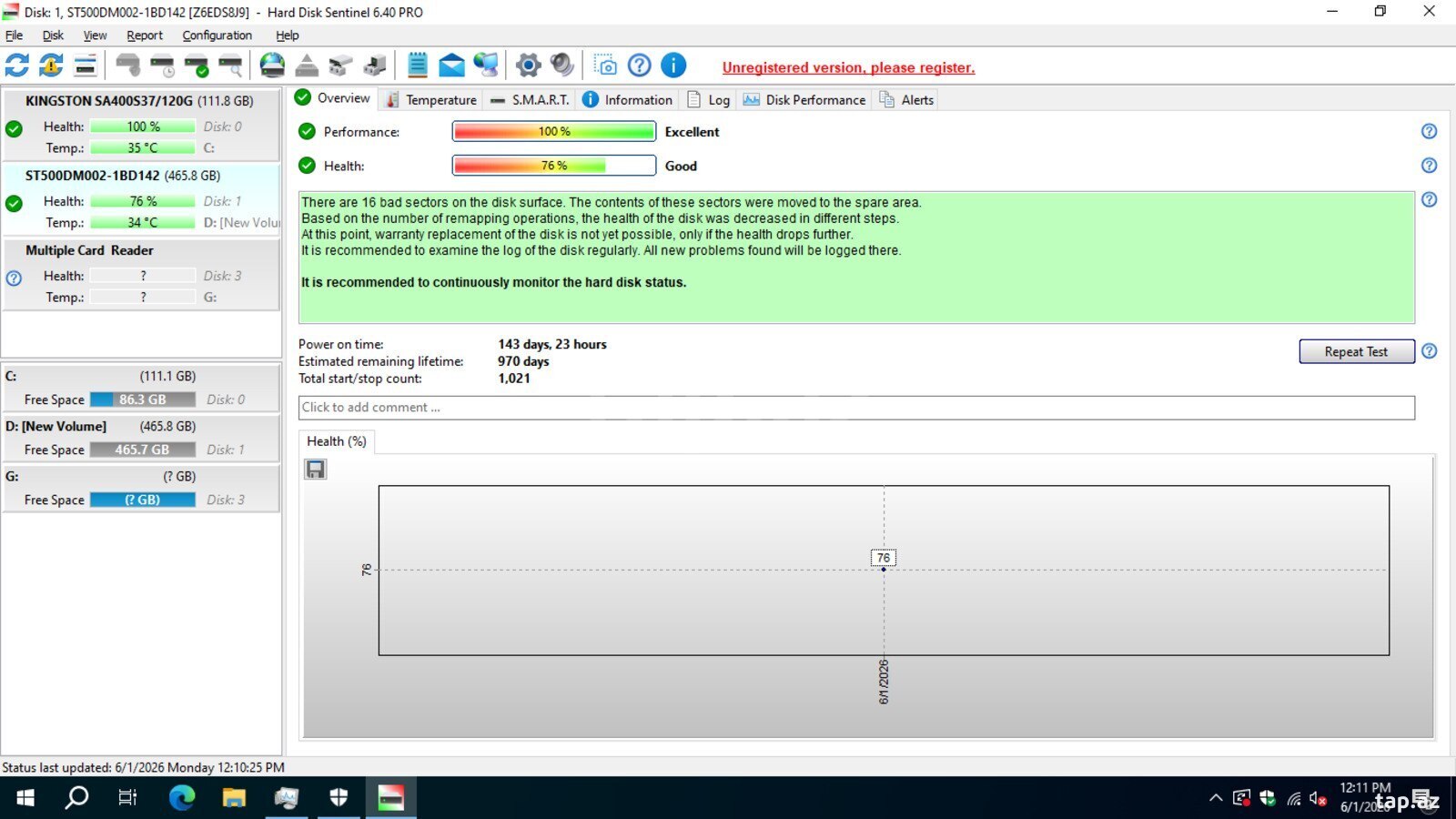The image size is (1456, 819).
Task: Click the toolbar disk icon with green checkmark
Action: pos(197,66)
